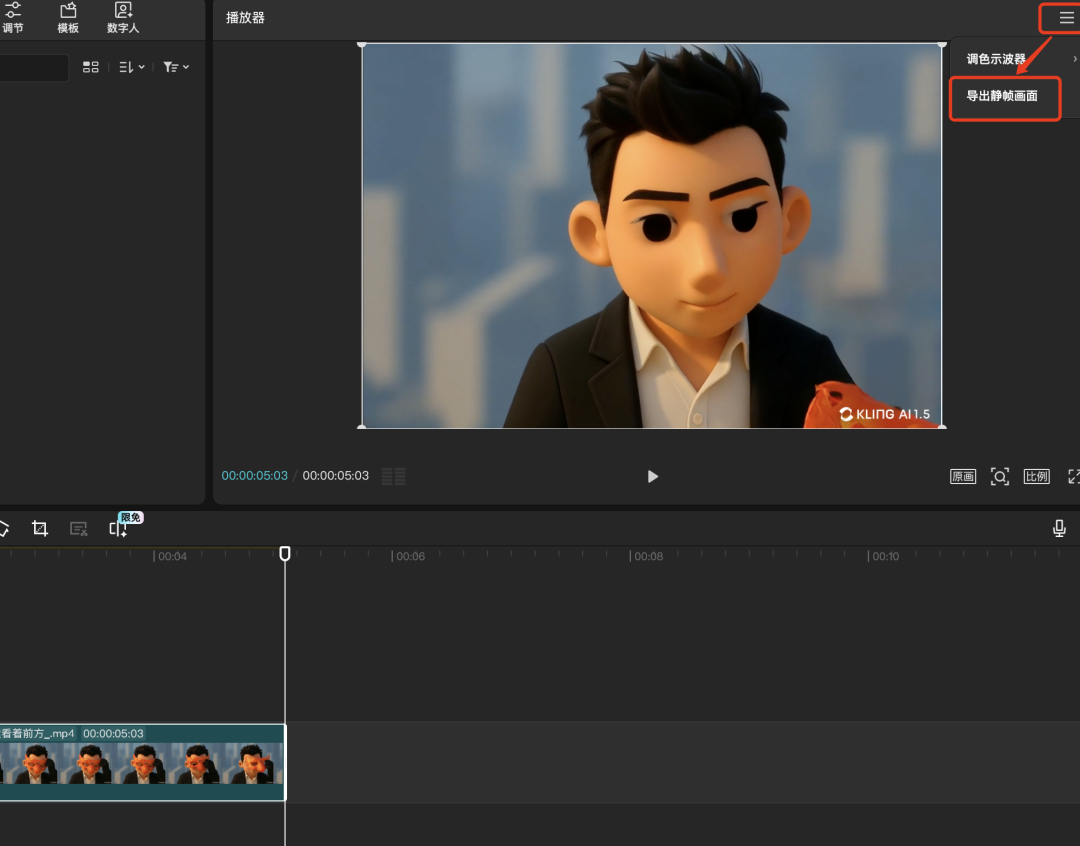Select the 数字人 digital human panel

pos(122,18)
